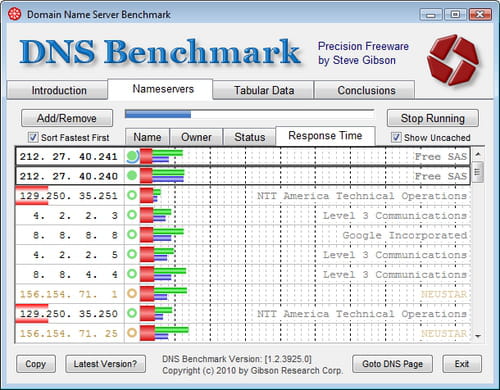Click the list's scroll-down arrow
Image resolution: width=500 pixels, height=390 pixels.
tap(478, 336)
